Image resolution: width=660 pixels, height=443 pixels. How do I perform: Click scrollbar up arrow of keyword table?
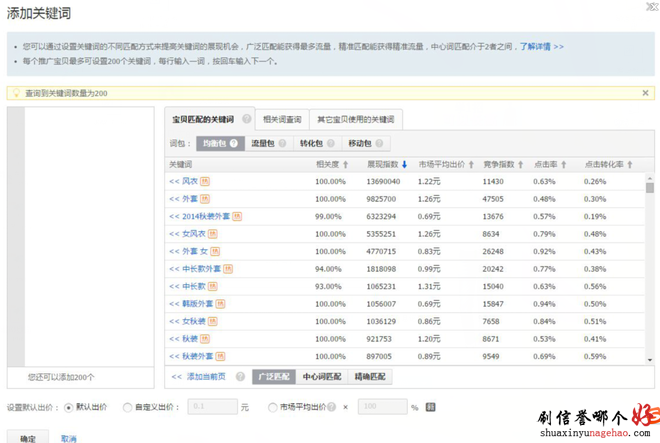tap(649, 179)
